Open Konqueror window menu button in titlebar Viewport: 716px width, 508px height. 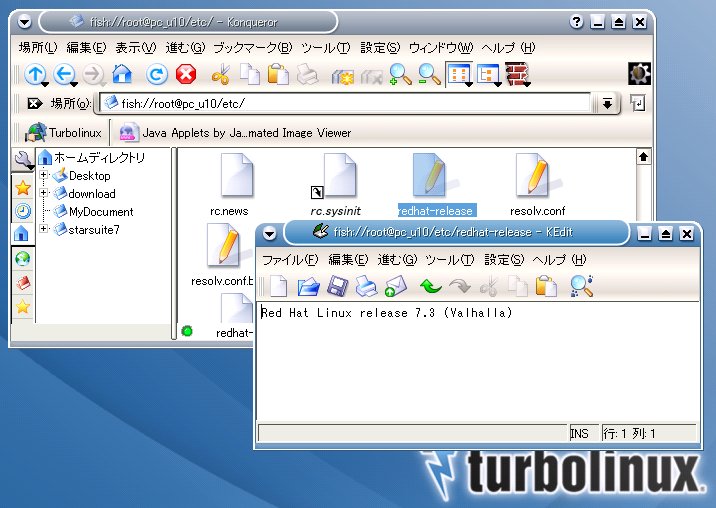click(25, 21)
